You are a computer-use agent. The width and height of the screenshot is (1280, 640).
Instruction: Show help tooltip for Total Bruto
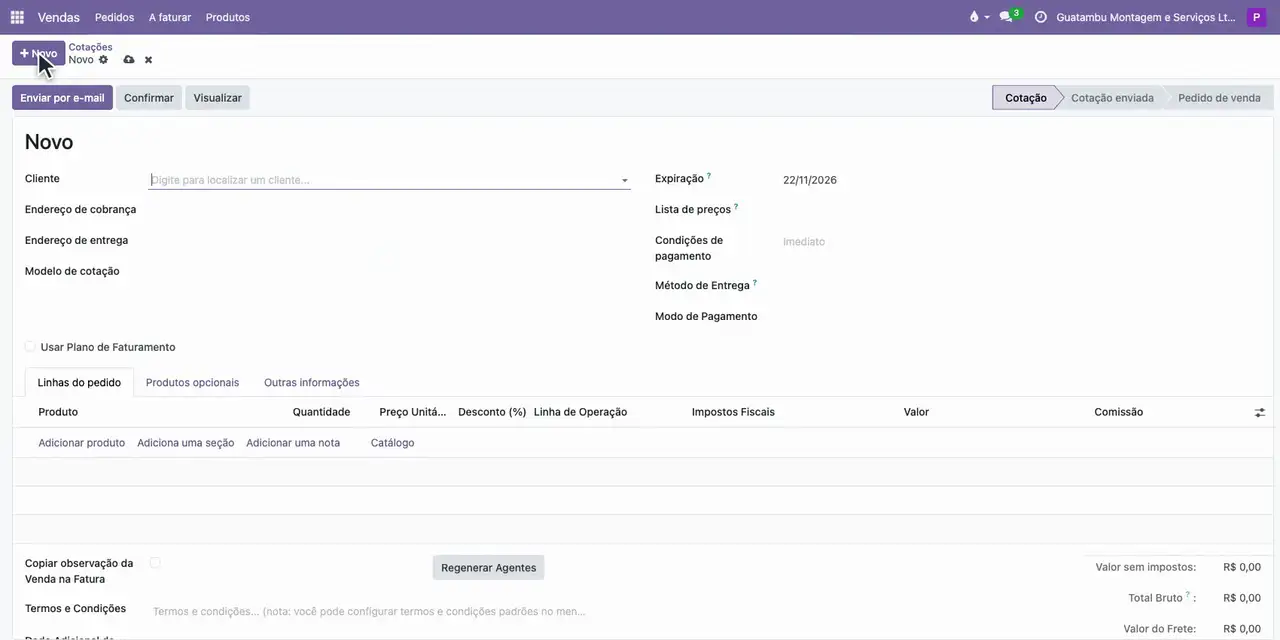coord(1188,595)
